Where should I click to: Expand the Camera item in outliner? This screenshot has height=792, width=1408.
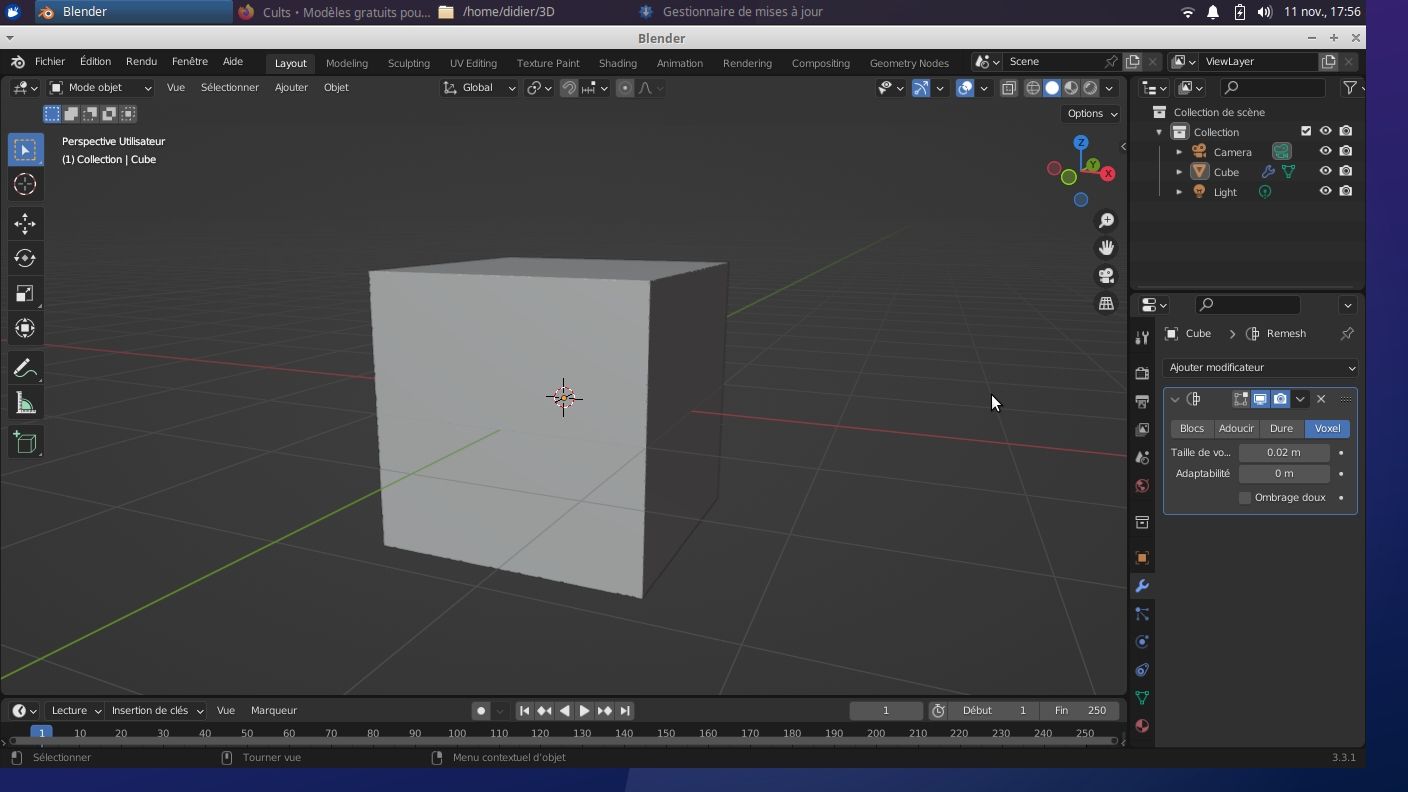pos(1179,152)
